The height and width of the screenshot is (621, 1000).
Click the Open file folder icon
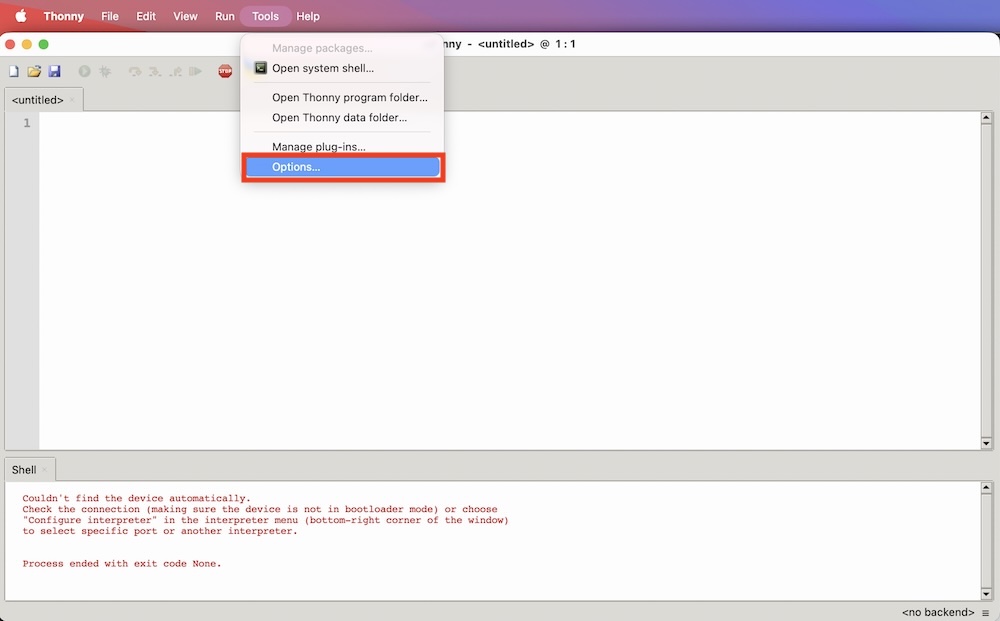tap(34, 72)
